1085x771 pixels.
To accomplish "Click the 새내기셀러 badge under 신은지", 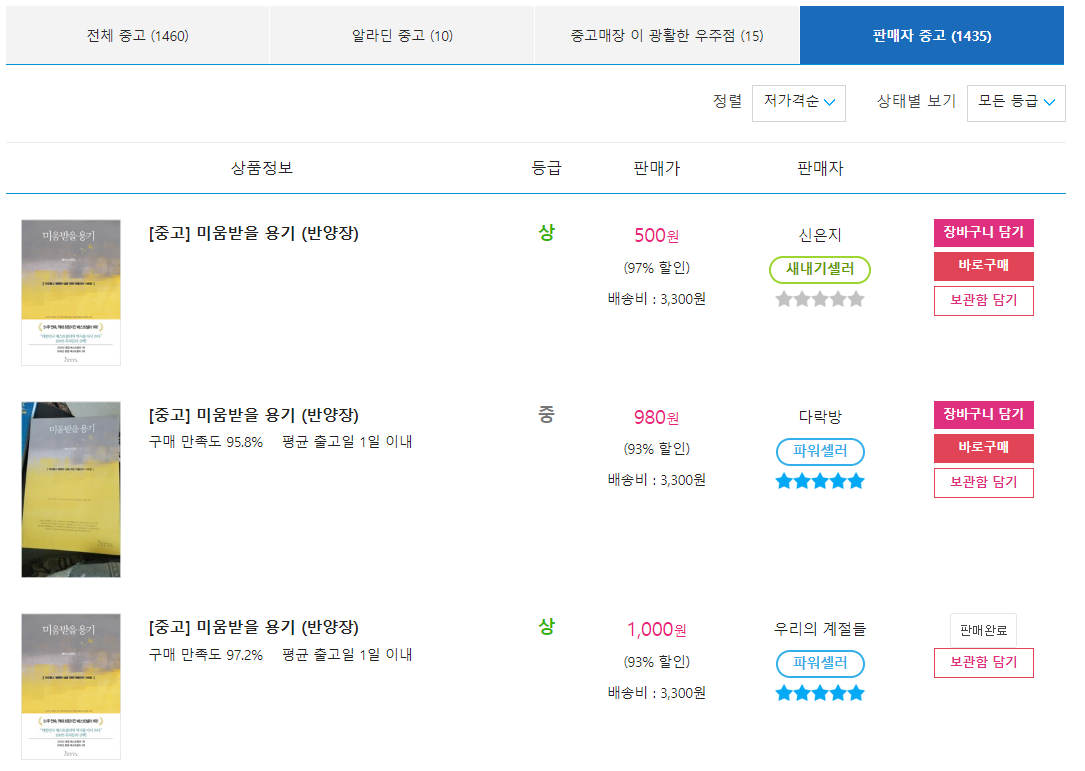I will point(819,269).
